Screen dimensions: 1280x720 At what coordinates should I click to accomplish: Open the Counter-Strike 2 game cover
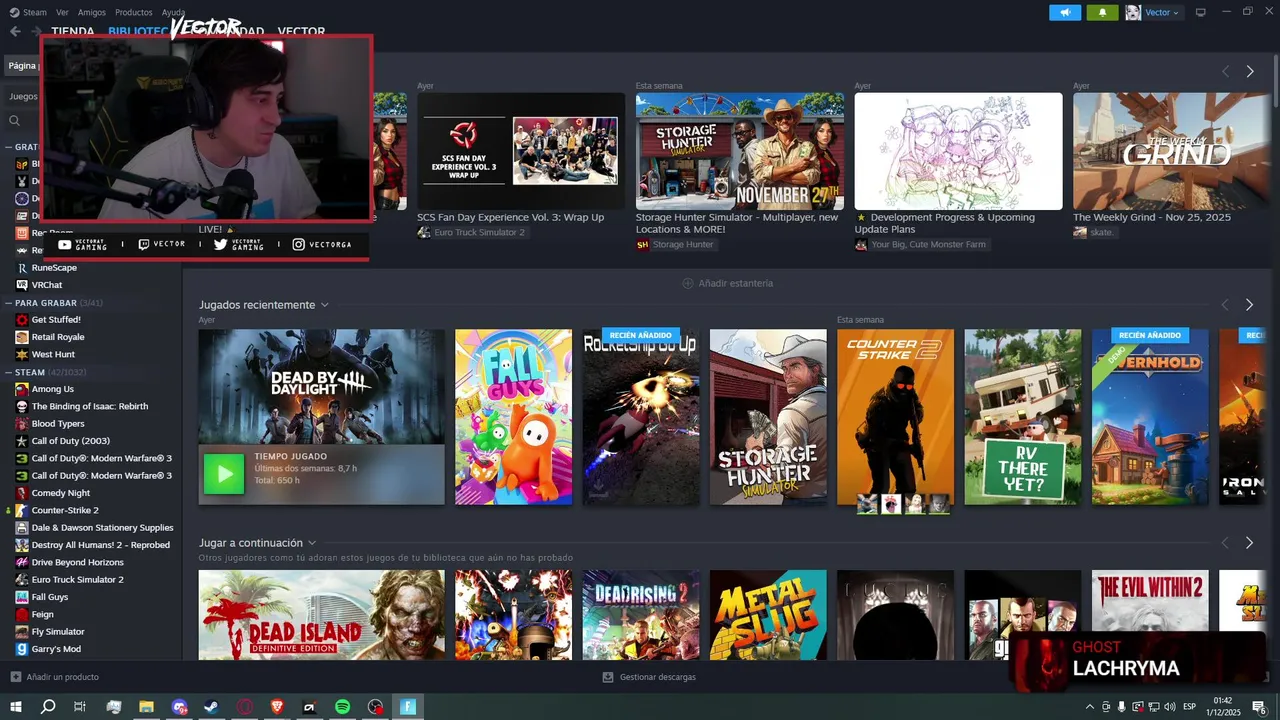pos(895,417)
